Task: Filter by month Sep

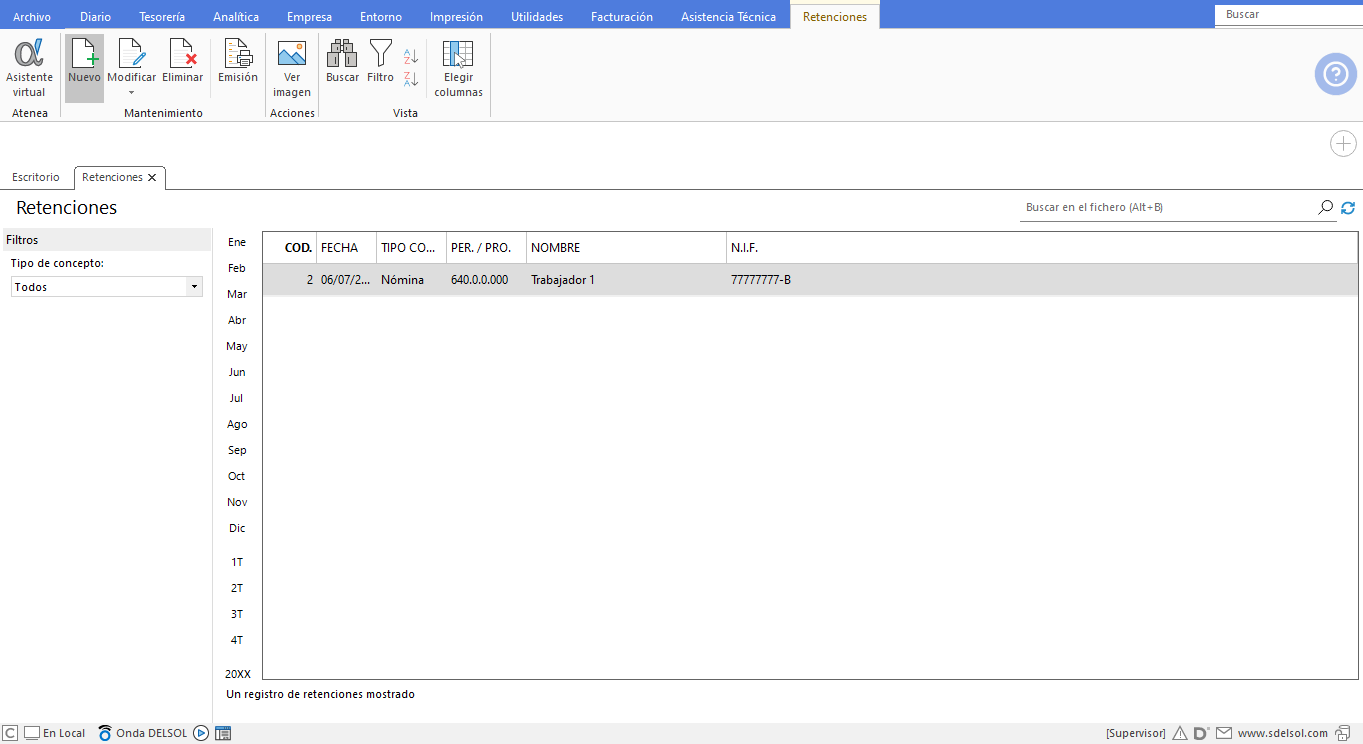Action: 237,450
